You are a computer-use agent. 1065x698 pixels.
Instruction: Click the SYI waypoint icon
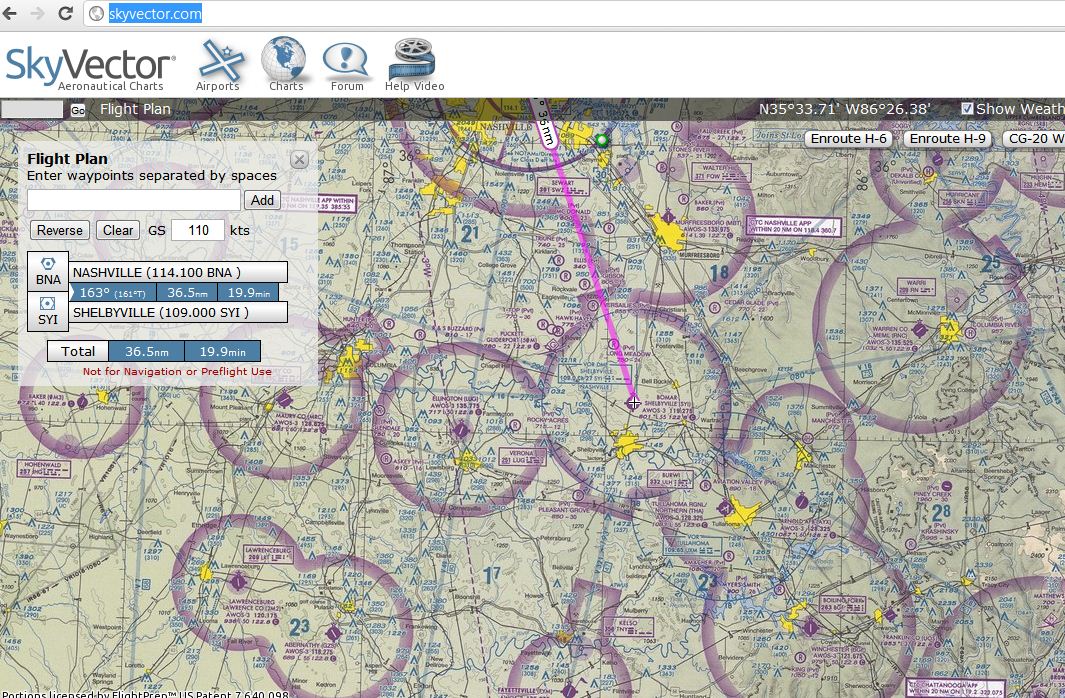point(48,311)
